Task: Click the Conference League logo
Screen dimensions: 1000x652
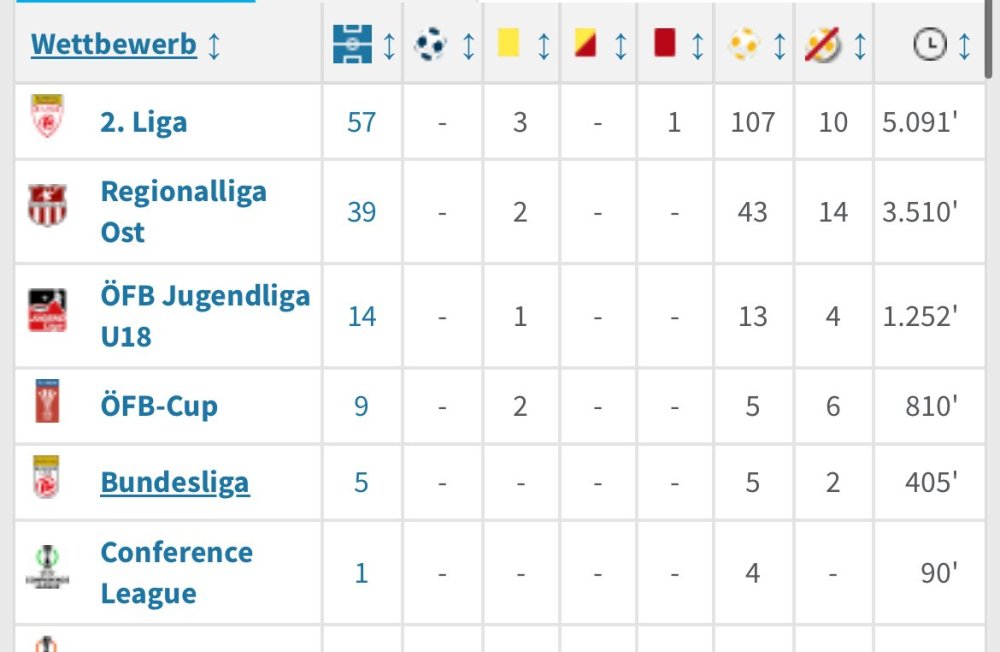Action: coord(47,567)
